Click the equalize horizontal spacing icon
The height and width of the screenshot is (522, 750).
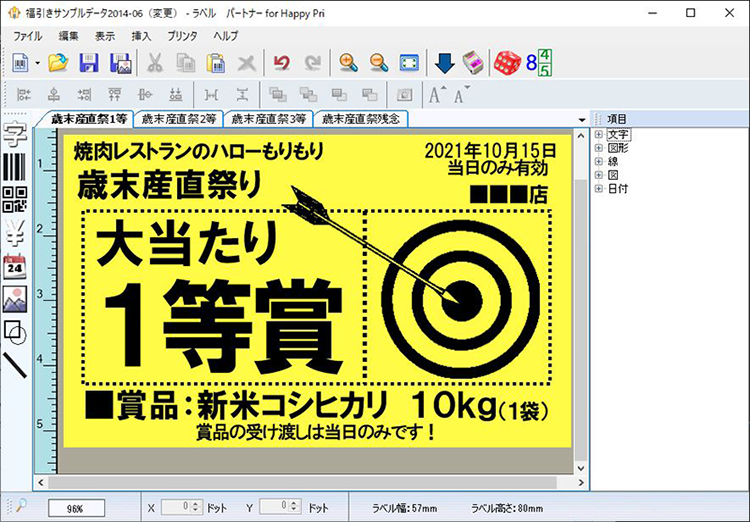click(211, 95)
